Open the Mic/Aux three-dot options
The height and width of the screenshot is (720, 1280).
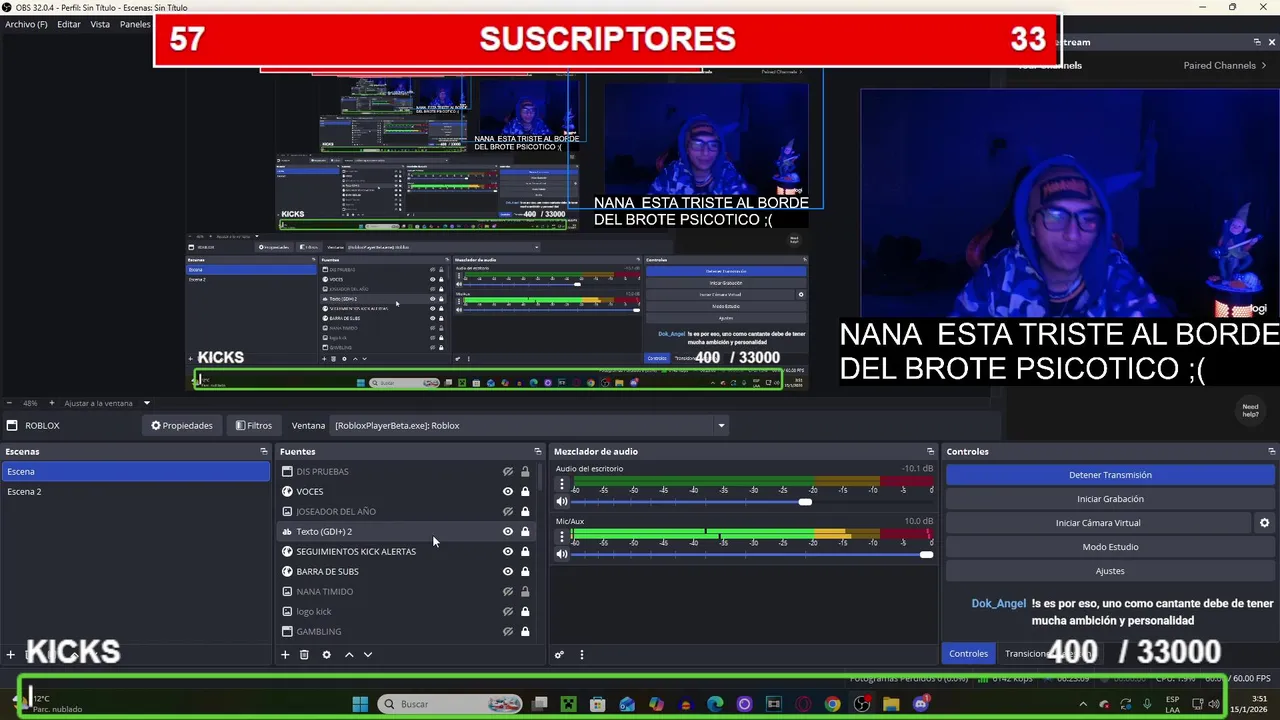pyautogui.click(x=561, y=536)
